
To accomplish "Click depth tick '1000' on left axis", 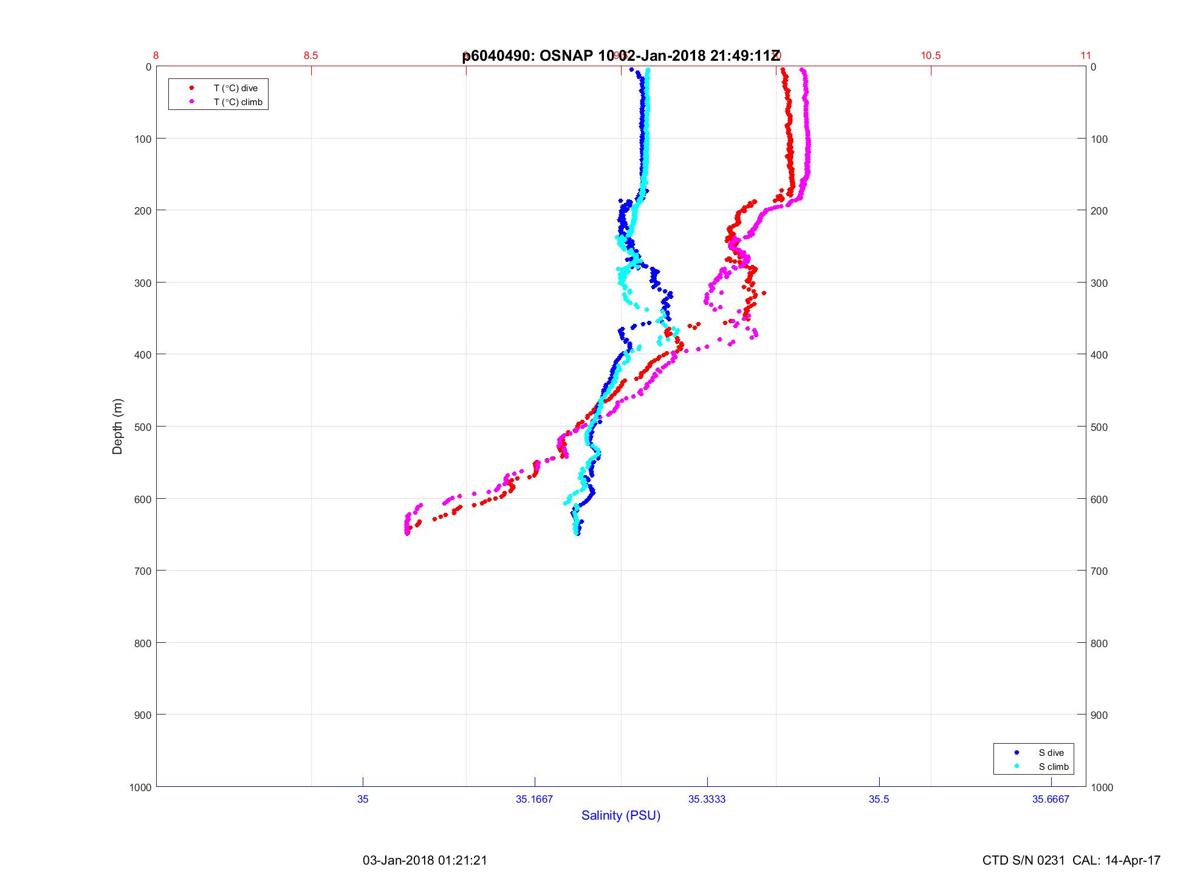I will [x=139, y=787].
